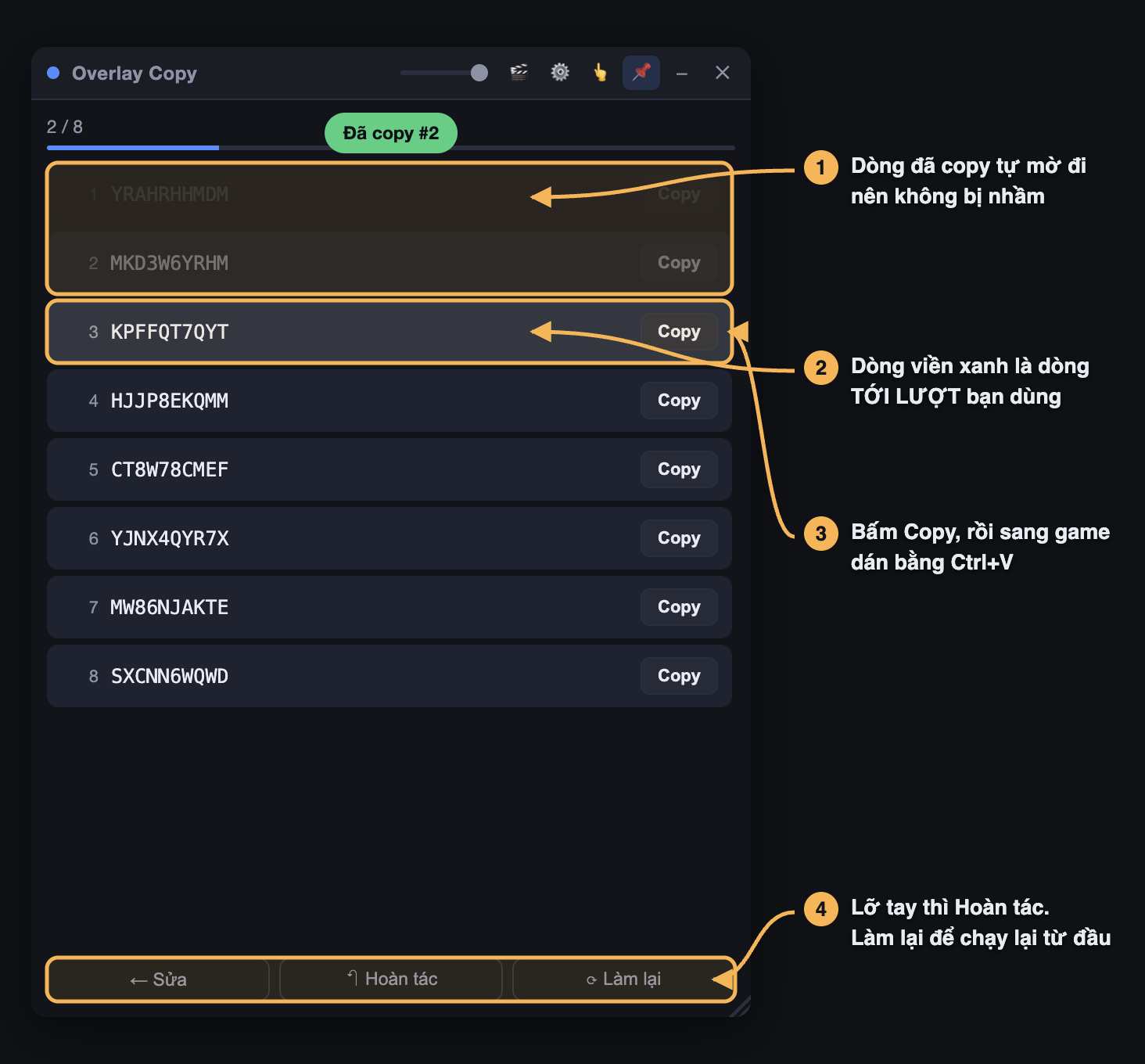Select the text KPFFQT7QYT
This screenshot has height=1064, width=1145.
(x=170, y=332)
